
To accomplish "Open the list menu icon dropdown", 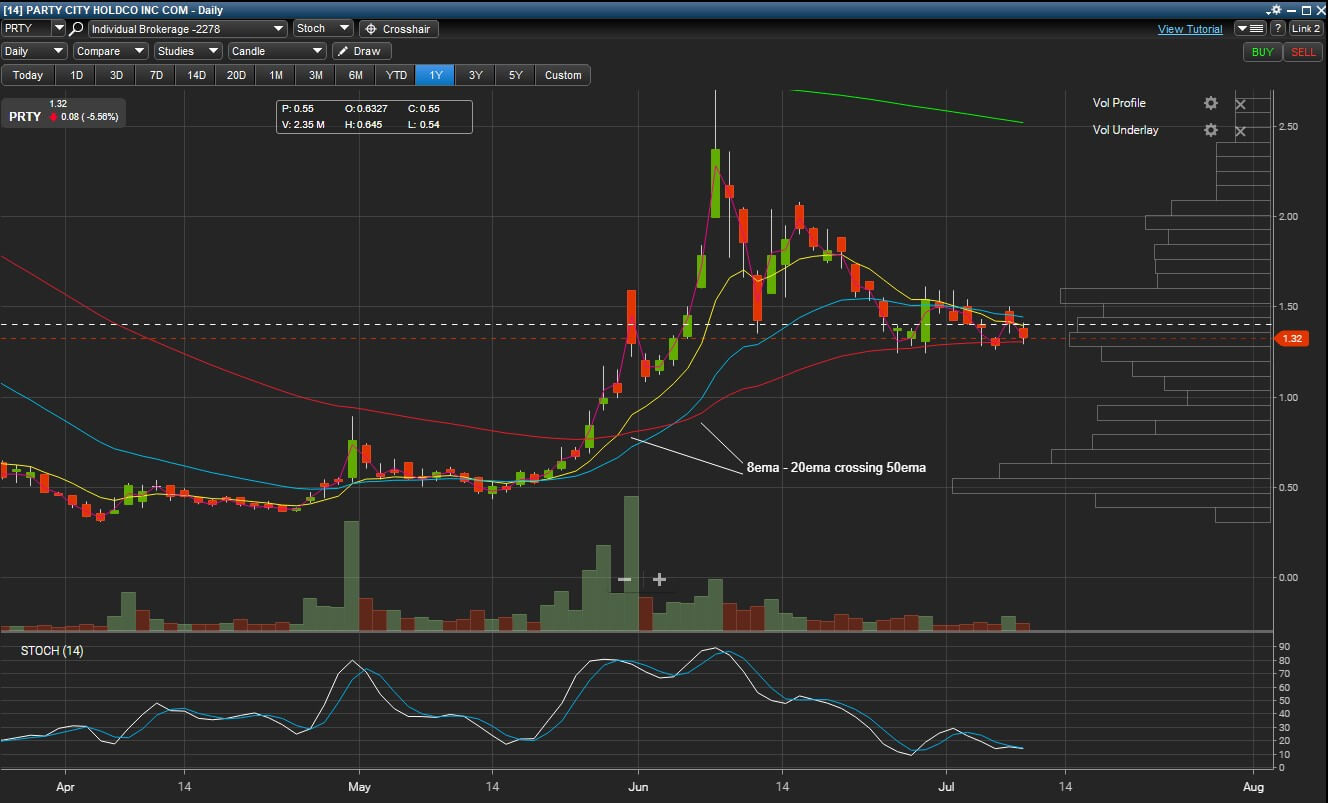I will coord(1251,29).
